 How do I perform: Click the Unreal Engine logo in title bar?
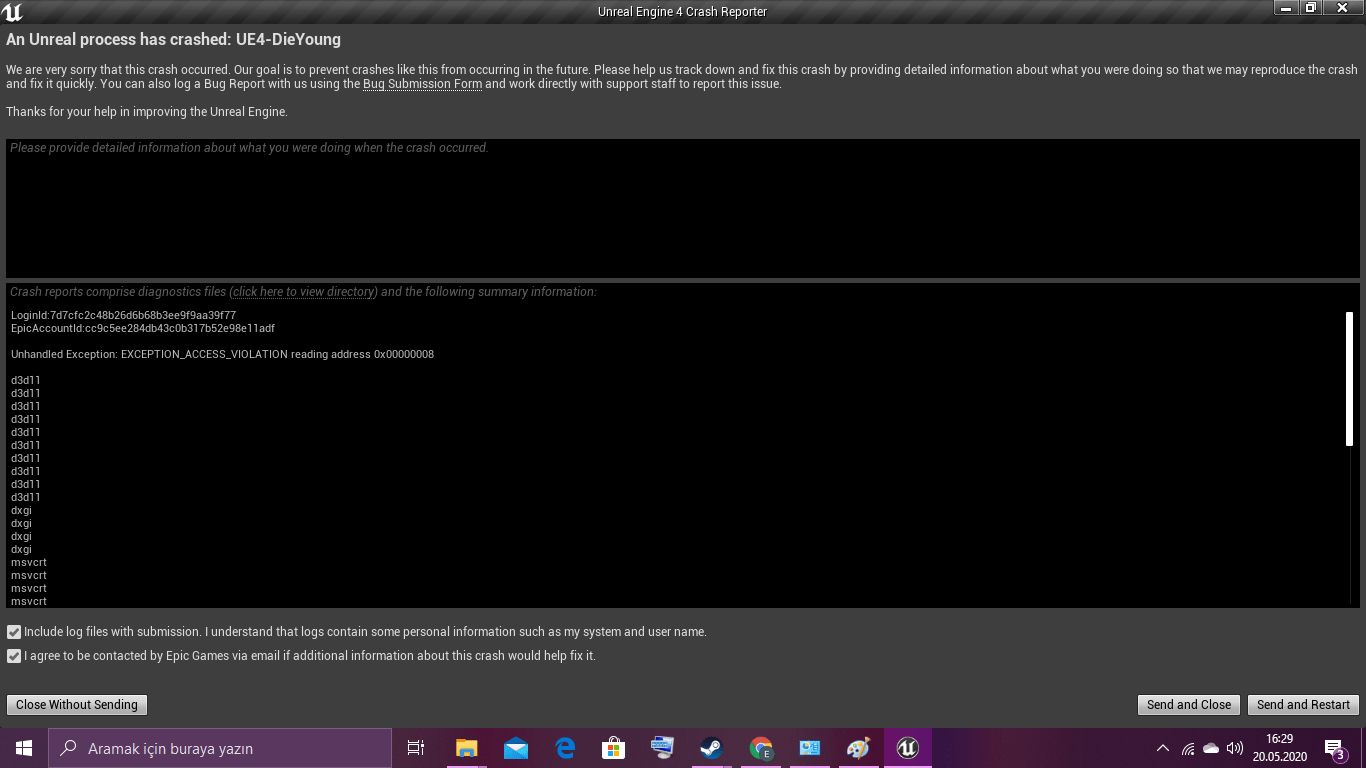pyautogui.click(x=13, y=12)
